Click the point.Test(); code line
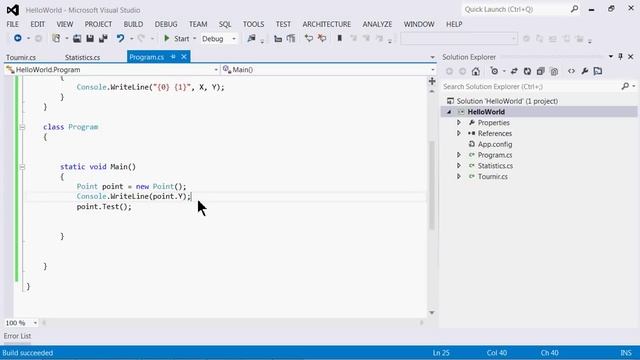The height and width of the screenshot is (360, 640). [104, 207]
